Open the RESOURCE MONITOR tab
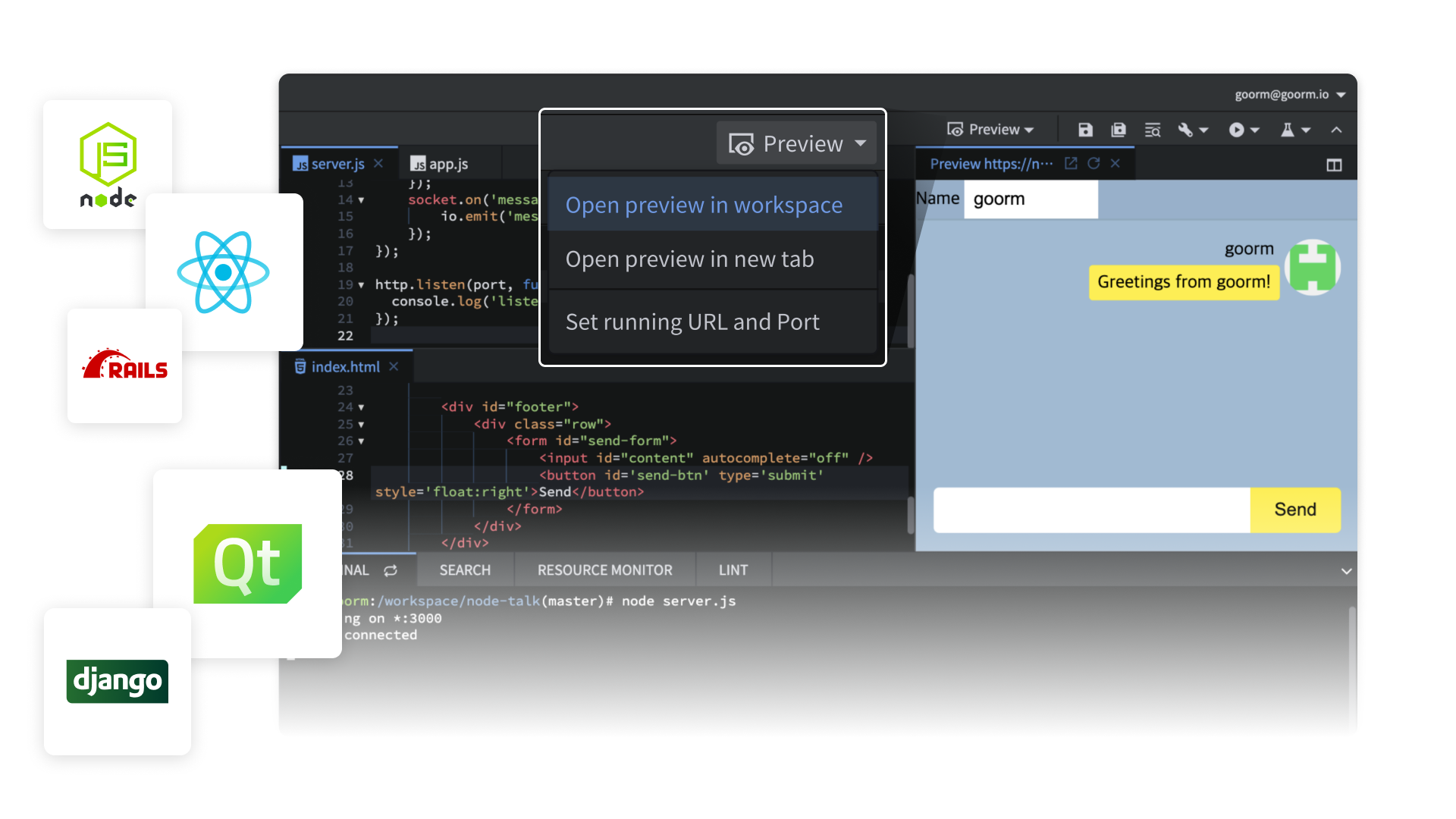The image size is (1456, 819). (604, 570)
